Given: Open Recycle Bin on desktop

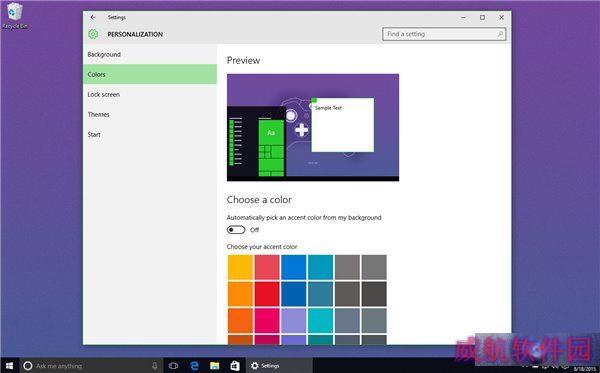Looking at the screenshot, I should click(15, 16).
